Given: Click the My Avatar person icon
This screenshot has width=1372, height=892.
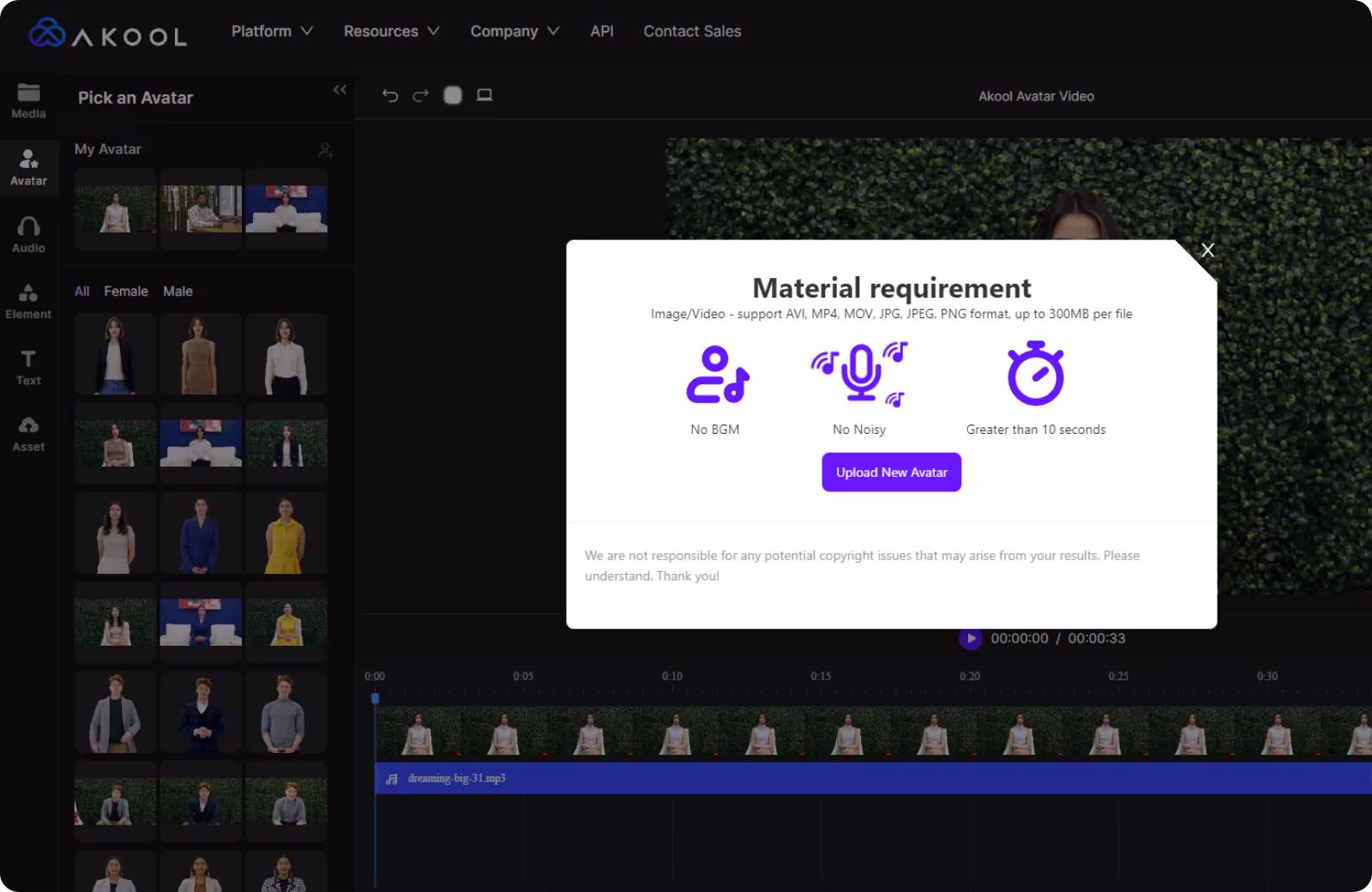Looking at the screenshot, I should pyautogui.click(x=325, y=150).
